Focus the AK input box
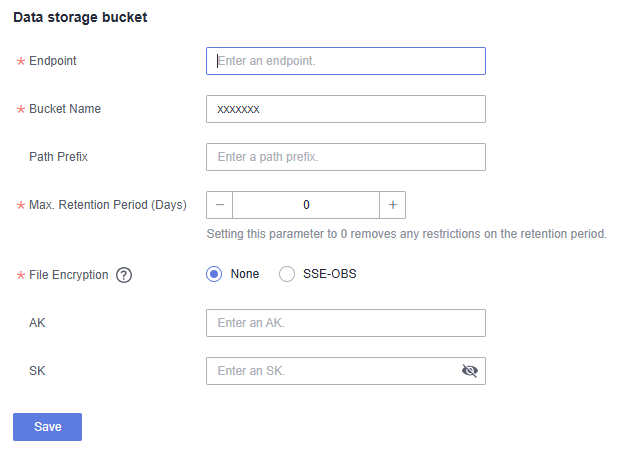Image resolution: width=643 pixels, height=461 pixels. click(345, 323)
